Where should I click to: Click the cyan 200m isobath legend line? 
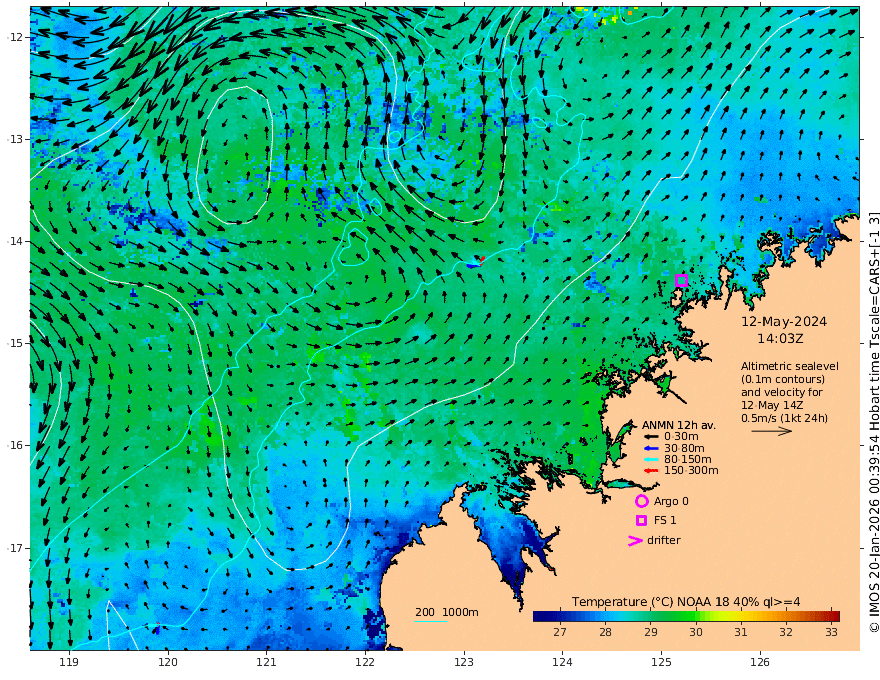(431, 621)
